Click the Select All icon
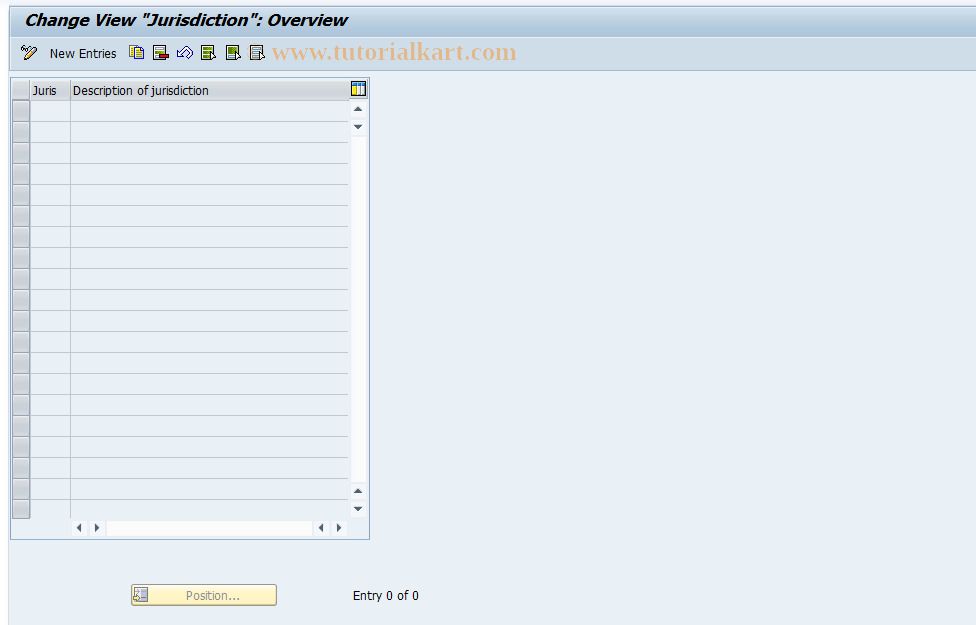Viewport: 976px width, 625px height. [209, 53]
